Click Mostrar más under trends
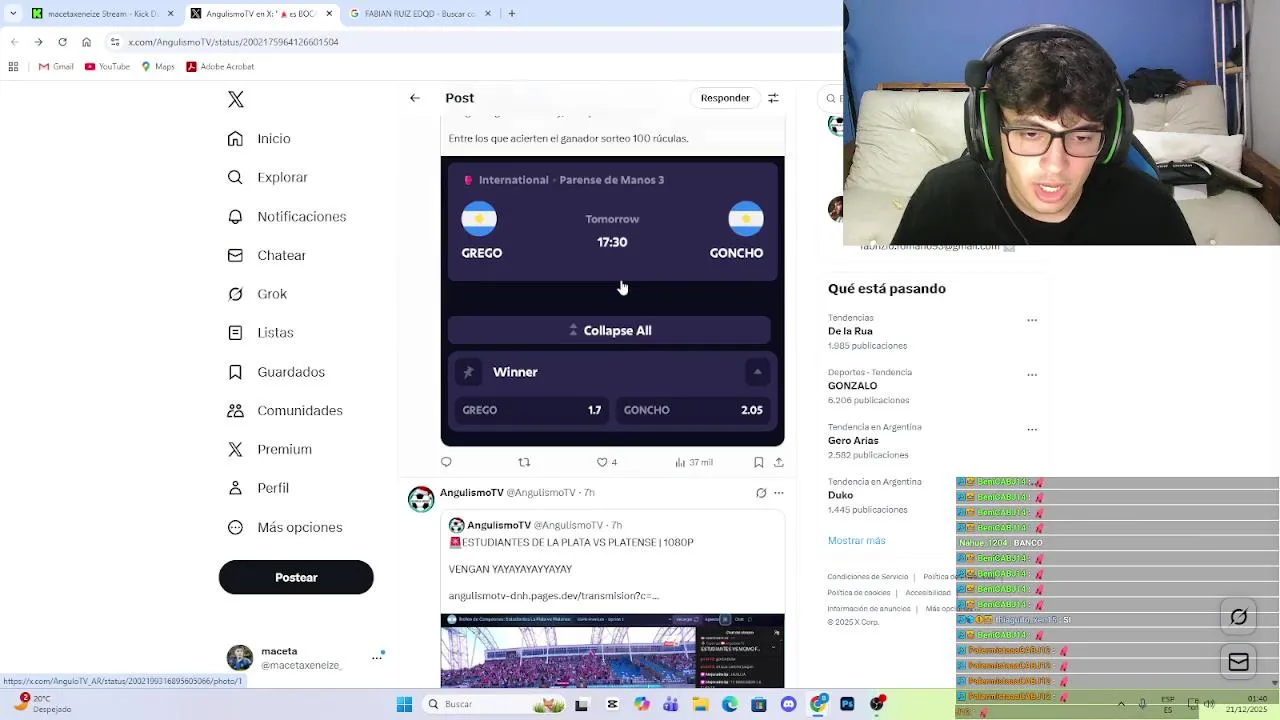 point(856,541)
